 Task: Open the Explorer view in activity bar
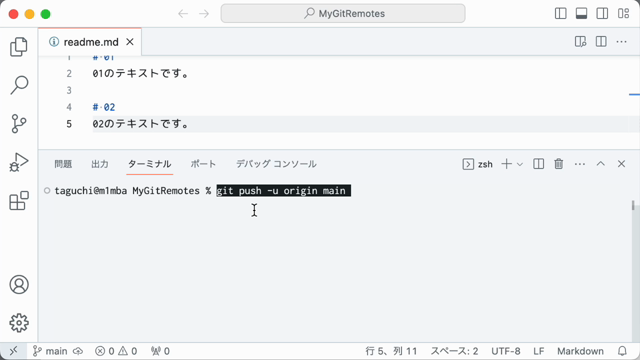click(19, 47)
